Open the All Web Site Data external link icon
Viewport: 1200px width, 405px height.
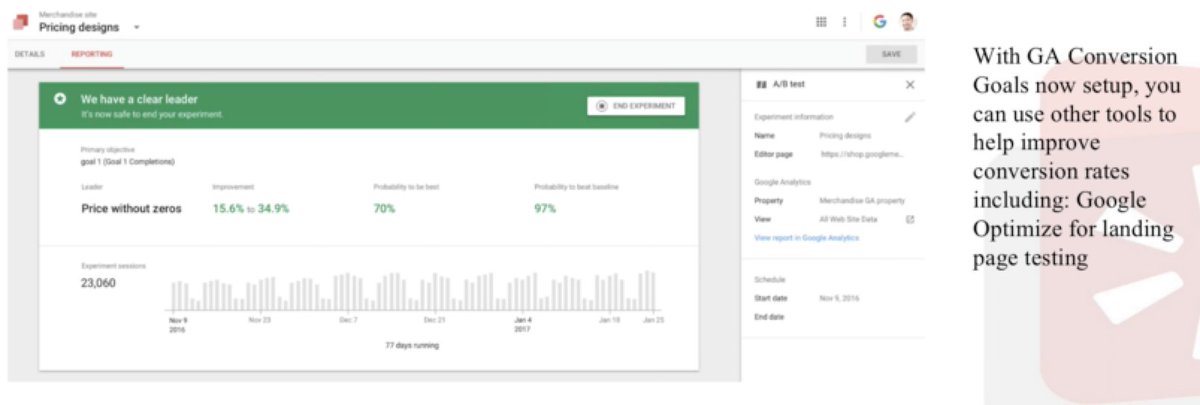[x=909, y=218]
